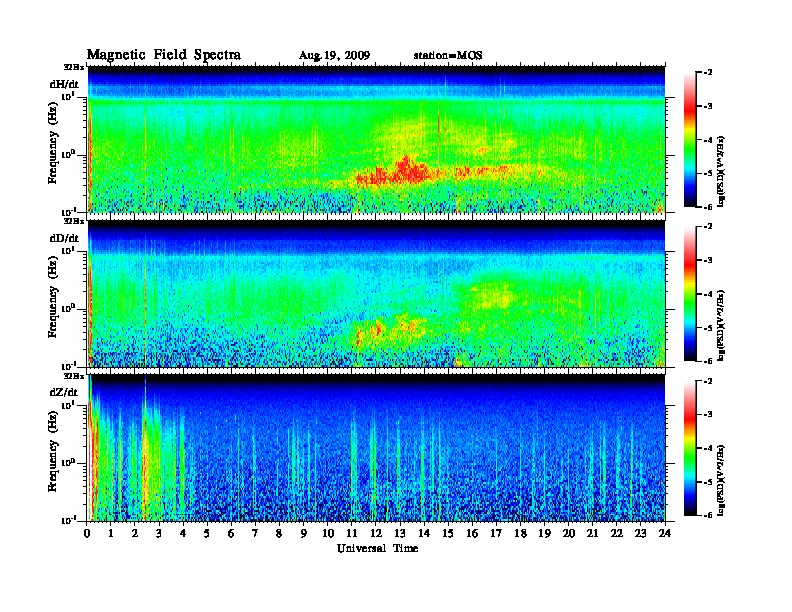Click the PSD units label beside dZ/dt color bar

click(722, 480)
